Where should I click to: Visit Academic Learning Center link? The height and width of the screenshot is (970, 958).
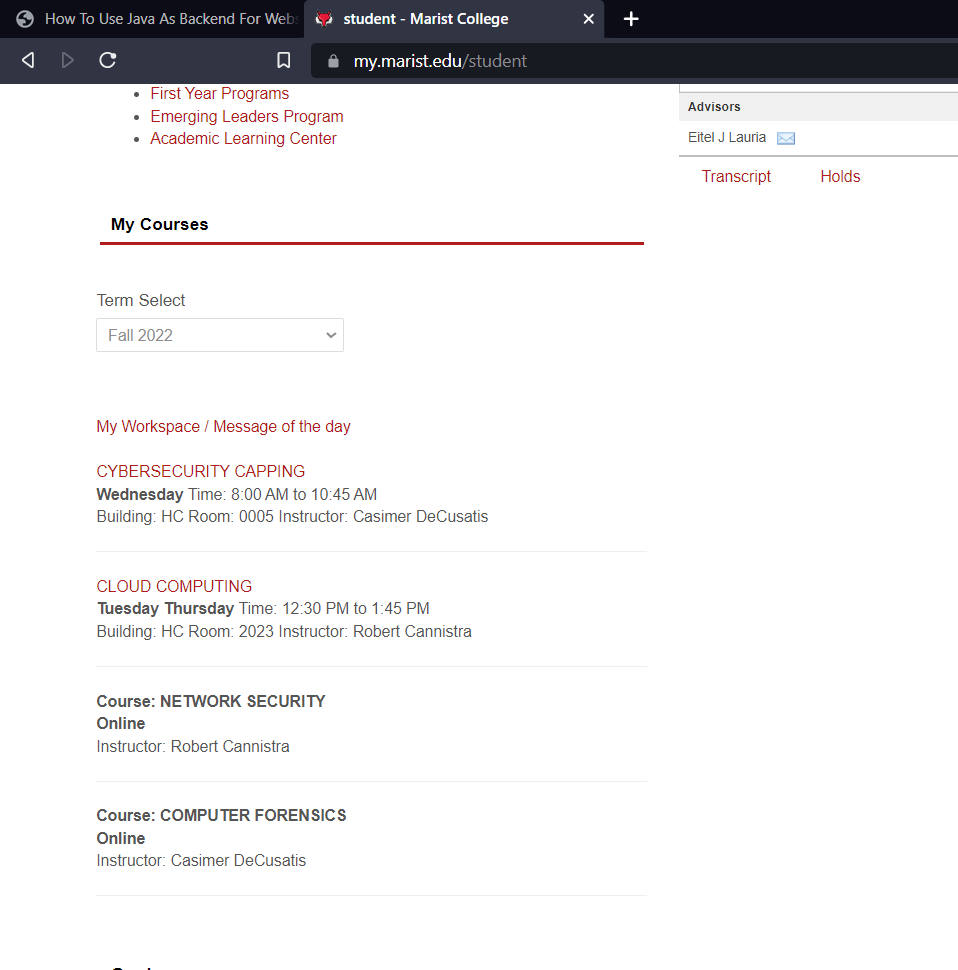coord(243,139)
